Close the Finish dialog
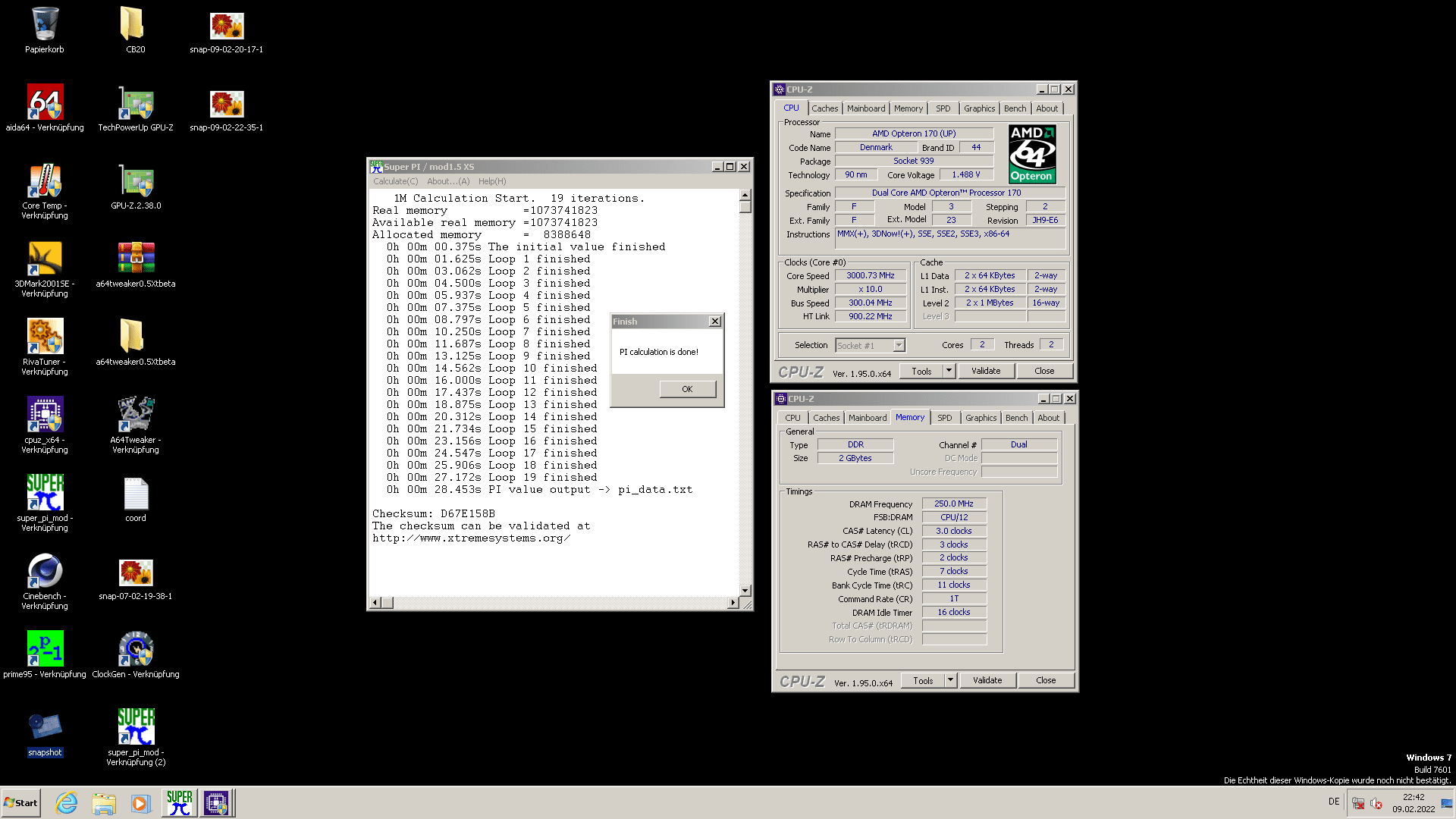Image resolution: width=1456 pixels, height=819 pixels. click(x=714, y=322)
